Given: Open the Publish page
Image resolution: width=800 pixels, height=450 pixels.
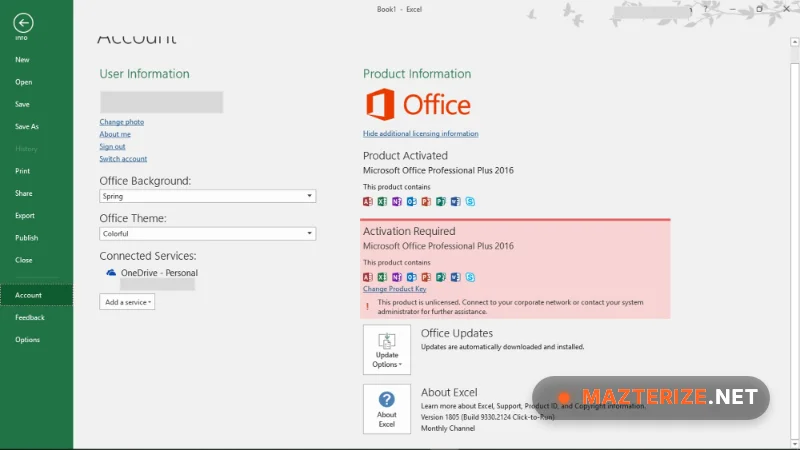Looking at the screenshot, I should pos(27,238).
